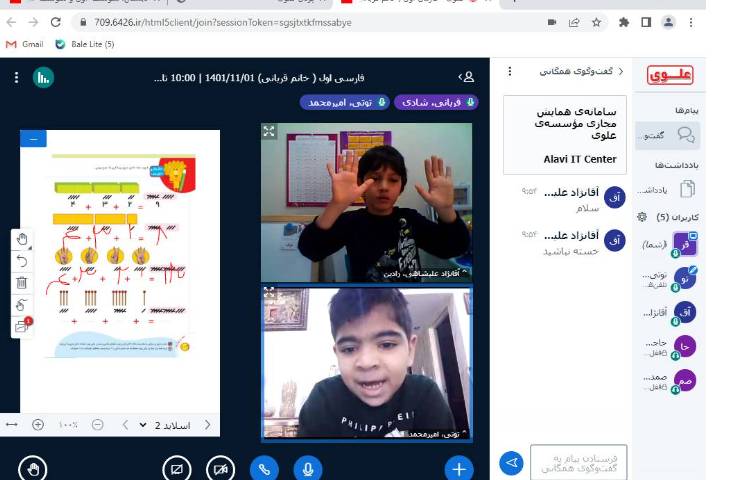This screenshot has width=750, height=480.
Task: Toggle the users list panel icon
Action: 466,76
